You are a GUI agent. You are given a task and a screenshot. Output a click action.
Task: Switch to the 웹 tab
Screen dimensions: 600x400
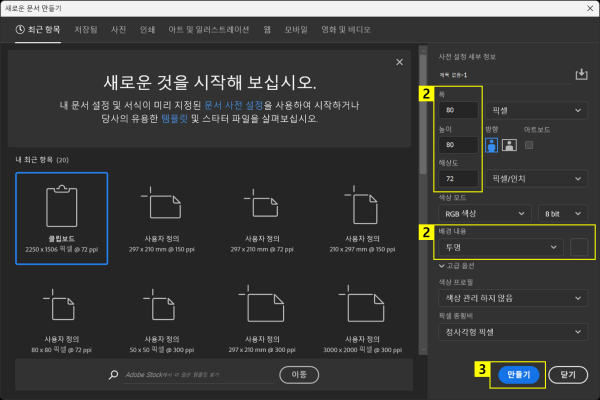[x=267, y=29]
